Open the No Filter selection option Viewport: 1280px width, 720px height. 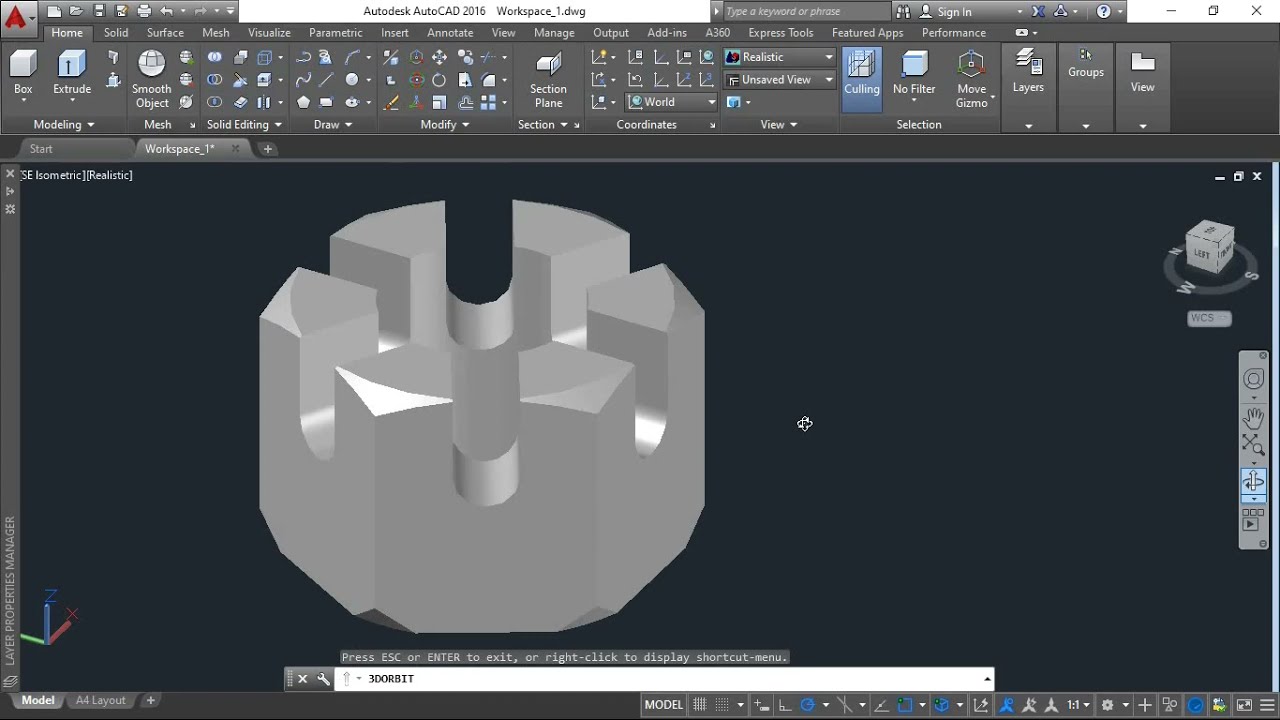click(914, 76)
